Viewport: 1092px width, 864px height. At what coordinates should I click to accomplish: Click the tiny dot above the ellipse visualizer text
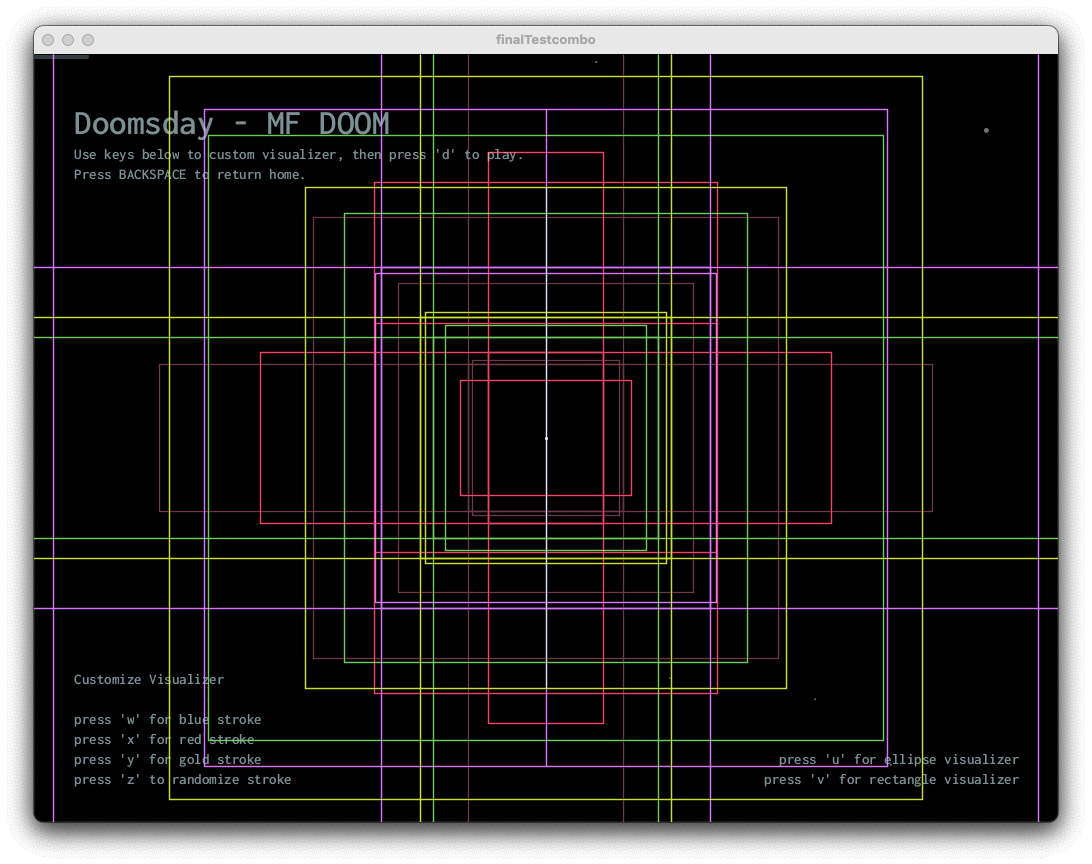815,699
